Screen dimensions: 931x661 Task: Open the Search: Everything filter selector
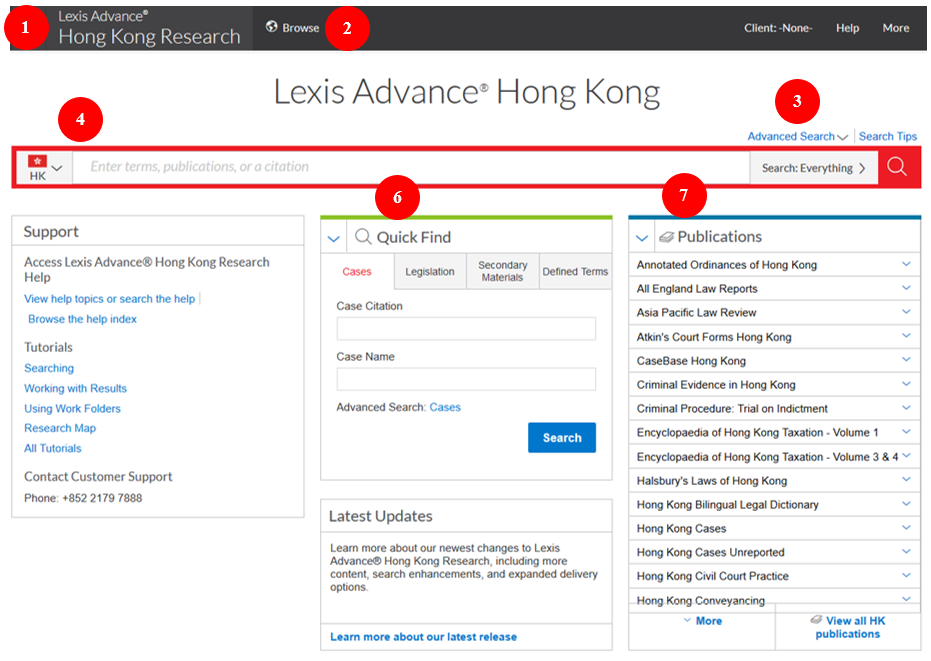(x=813, y=168)
